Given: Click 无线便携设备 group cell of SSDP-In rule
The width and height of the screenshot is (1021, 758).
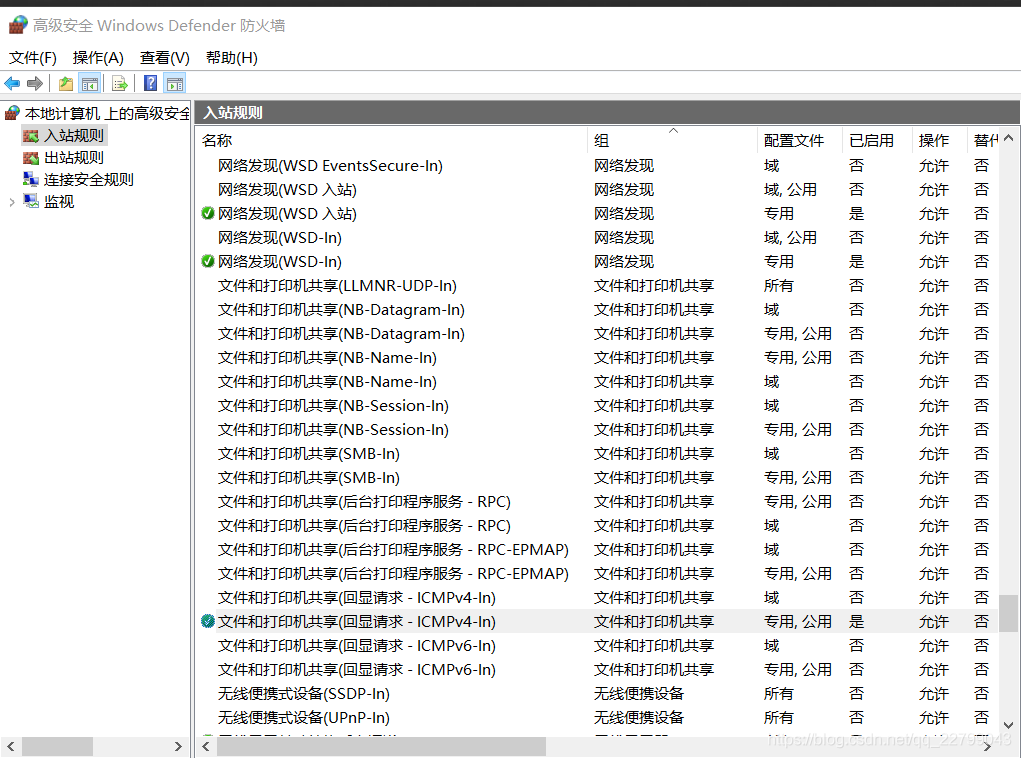Looking at the screenshot, I should pos(638,694).
